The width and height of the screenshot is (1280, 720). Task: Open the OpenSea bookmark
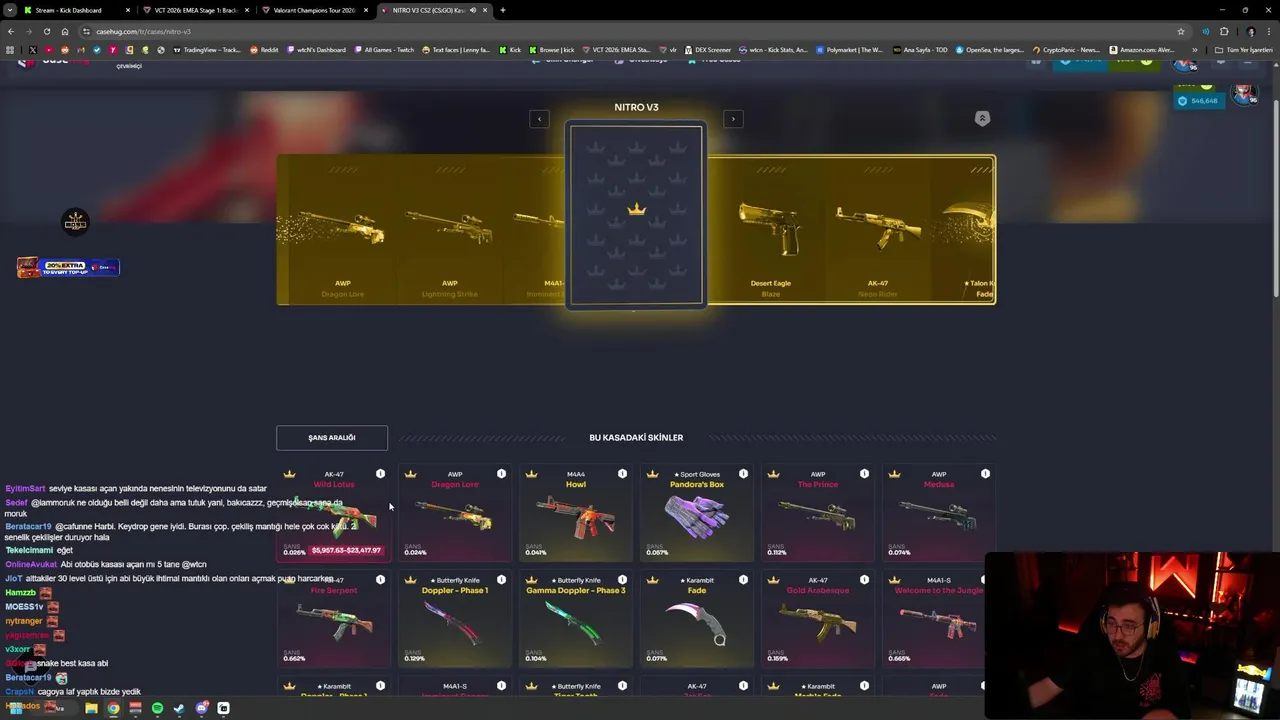click(991, 49)
